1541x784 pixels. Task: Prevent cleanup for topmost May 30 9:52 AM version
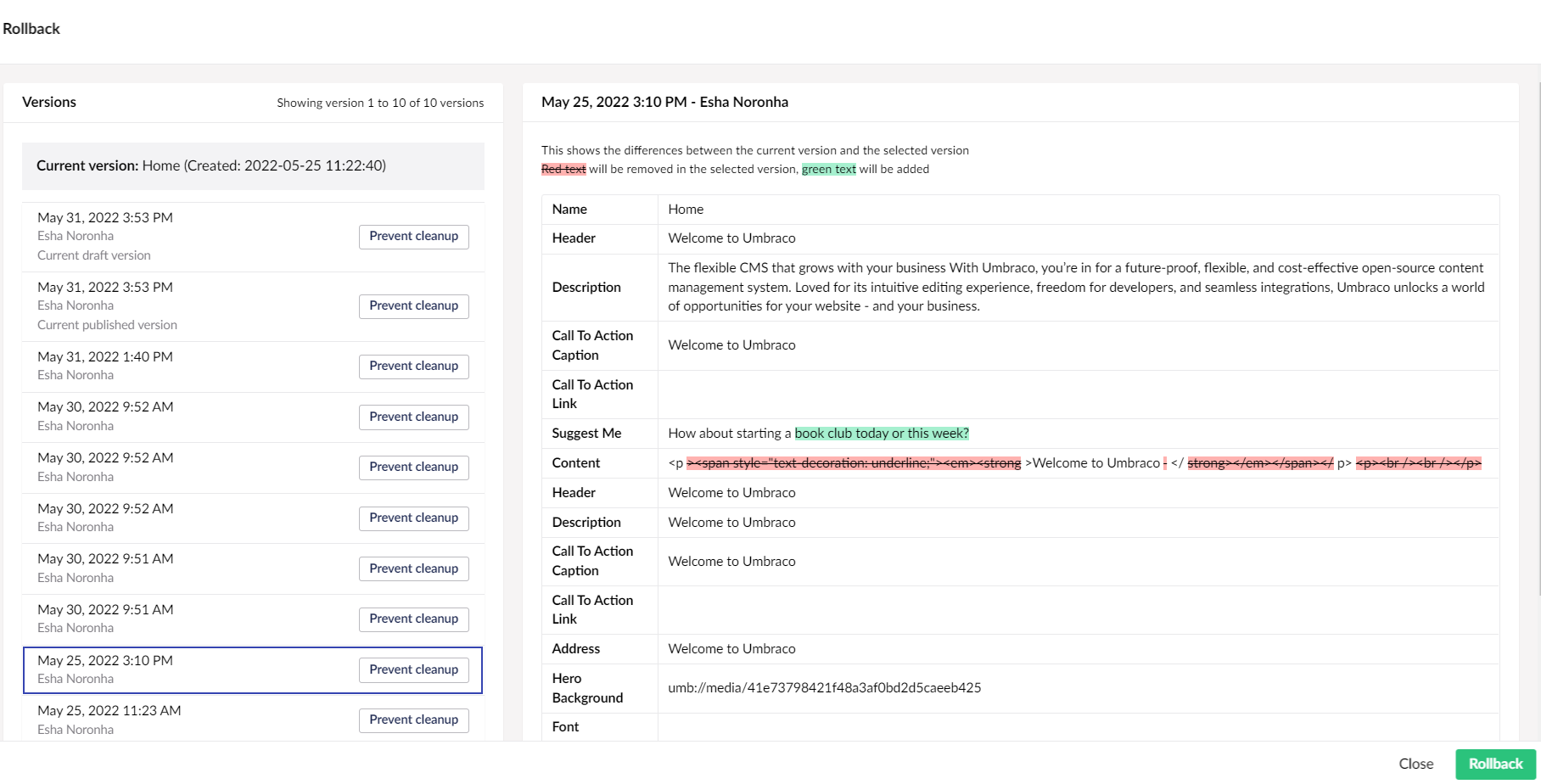click(413, 417)
